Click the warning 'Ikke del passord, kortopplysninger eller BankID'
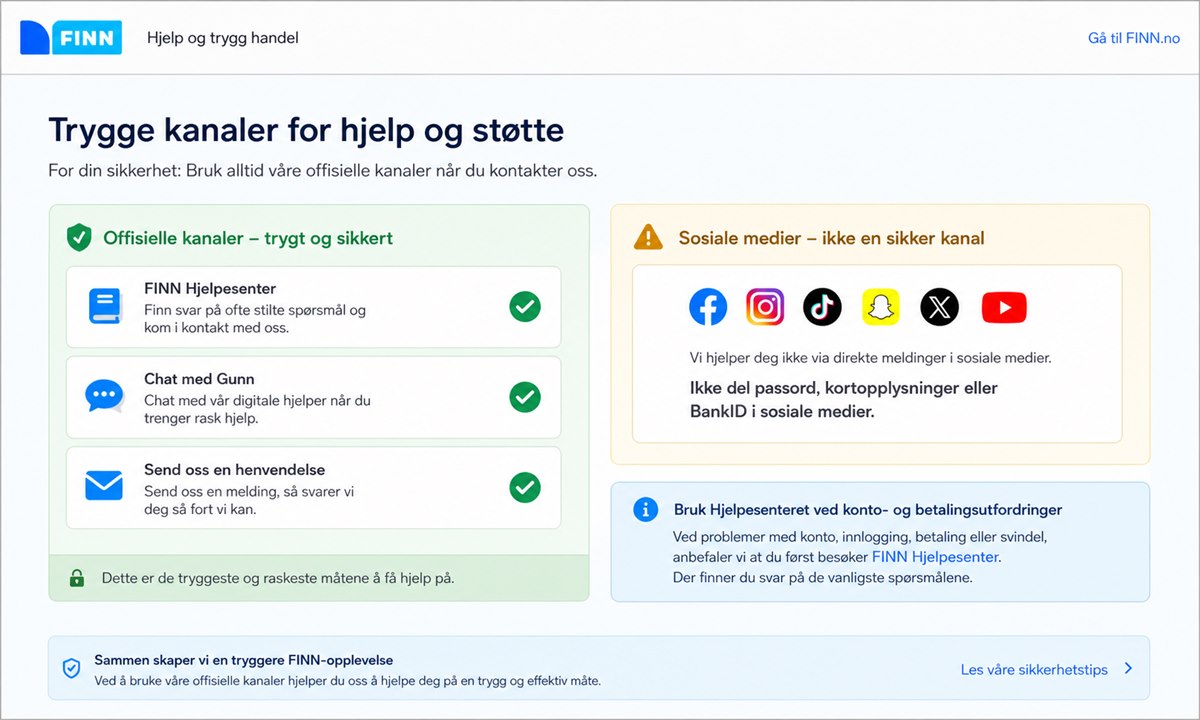 tap(844, 399)
